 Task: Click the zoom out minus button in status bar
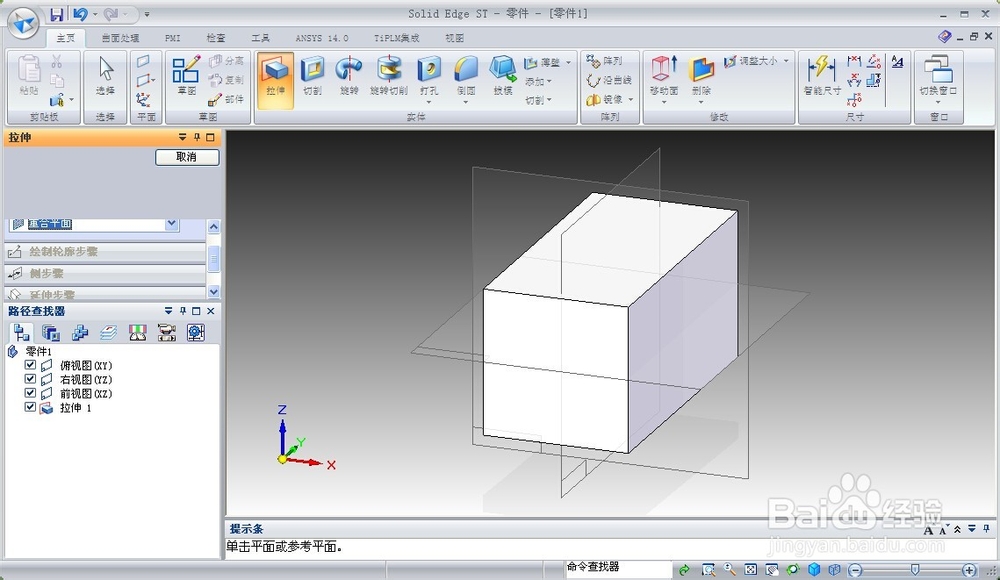click(x=855, y=570)
